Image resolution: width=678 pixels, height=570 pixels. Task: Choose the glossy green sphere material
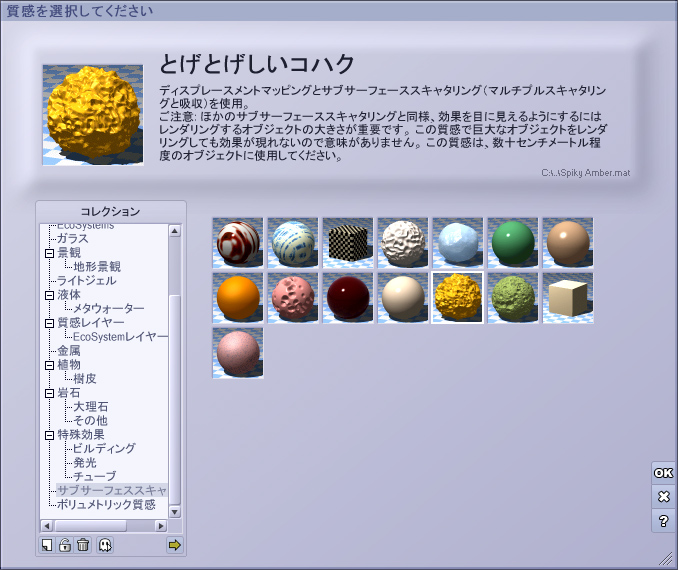click(513, 243)
